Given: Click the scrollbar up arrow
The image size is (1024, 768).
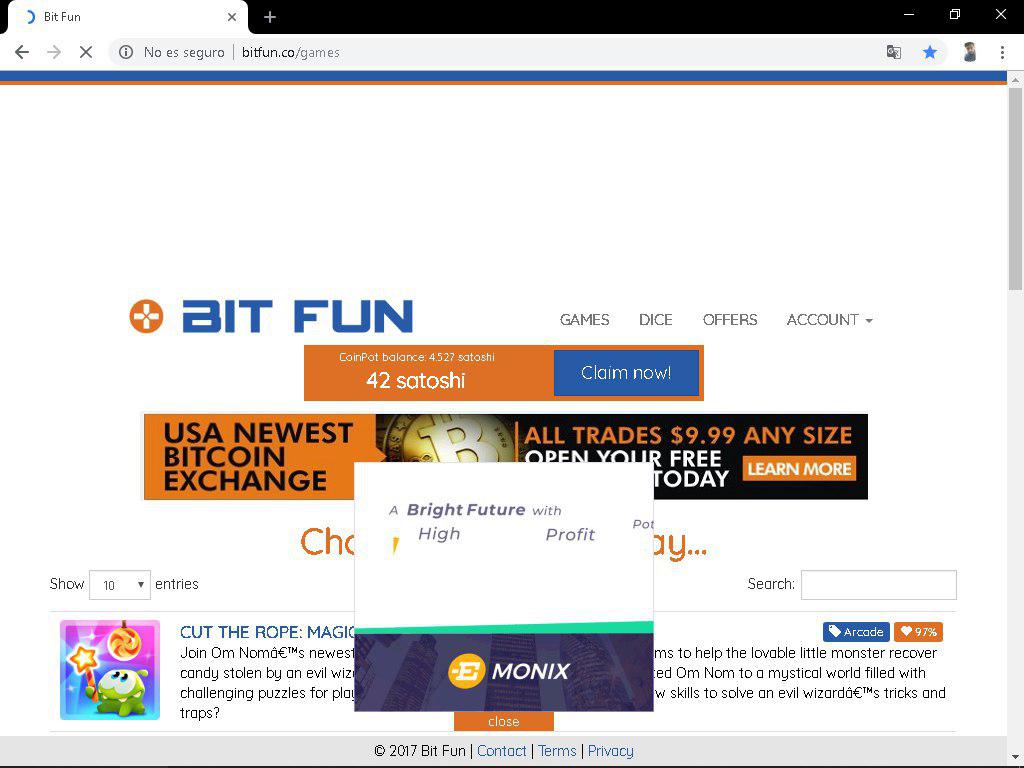Looking at the screenshot, I should click(x=1016, y=80).
